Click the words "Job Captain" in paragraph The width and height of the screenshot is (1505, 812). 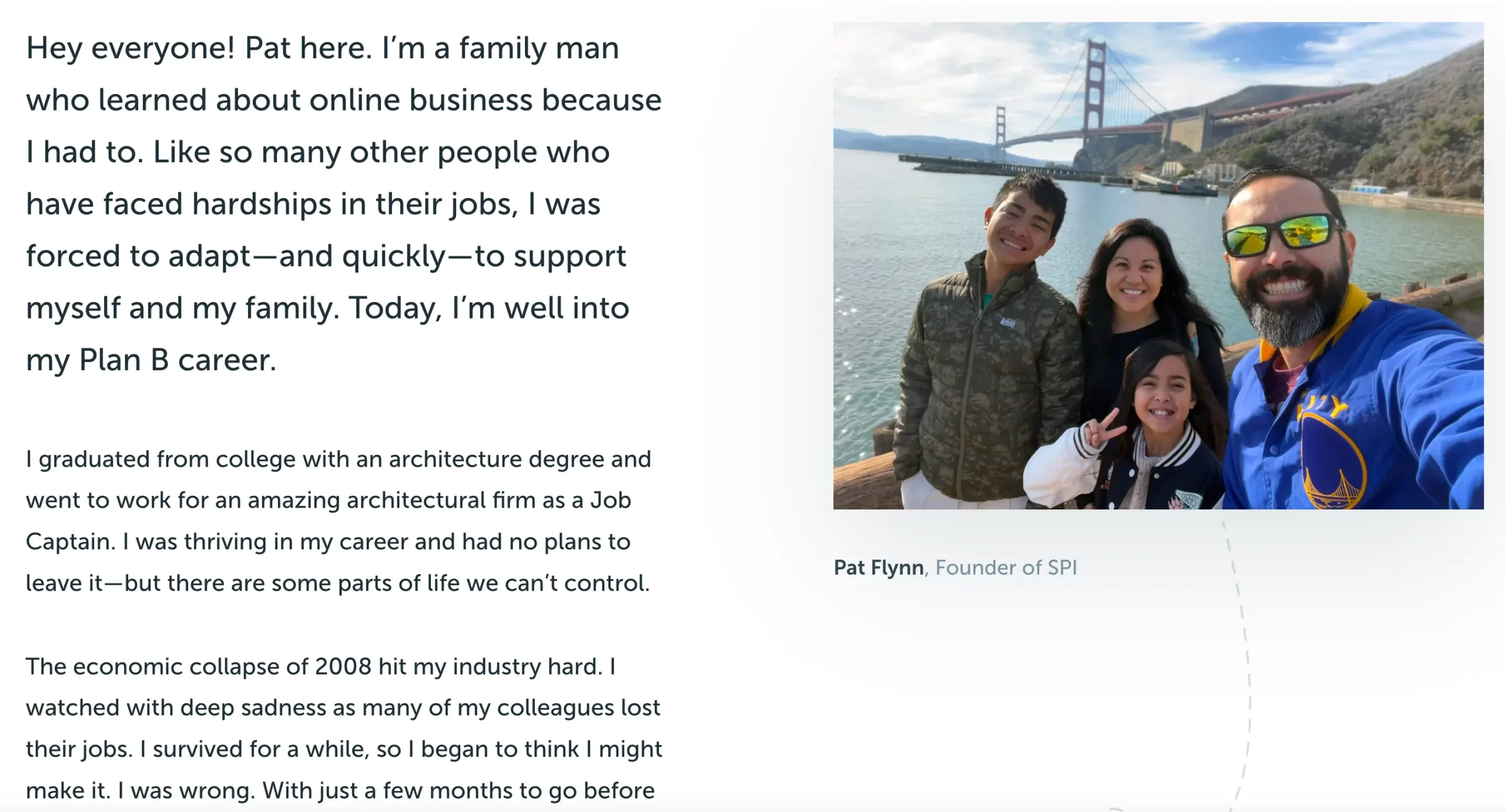tap(610, 501)
